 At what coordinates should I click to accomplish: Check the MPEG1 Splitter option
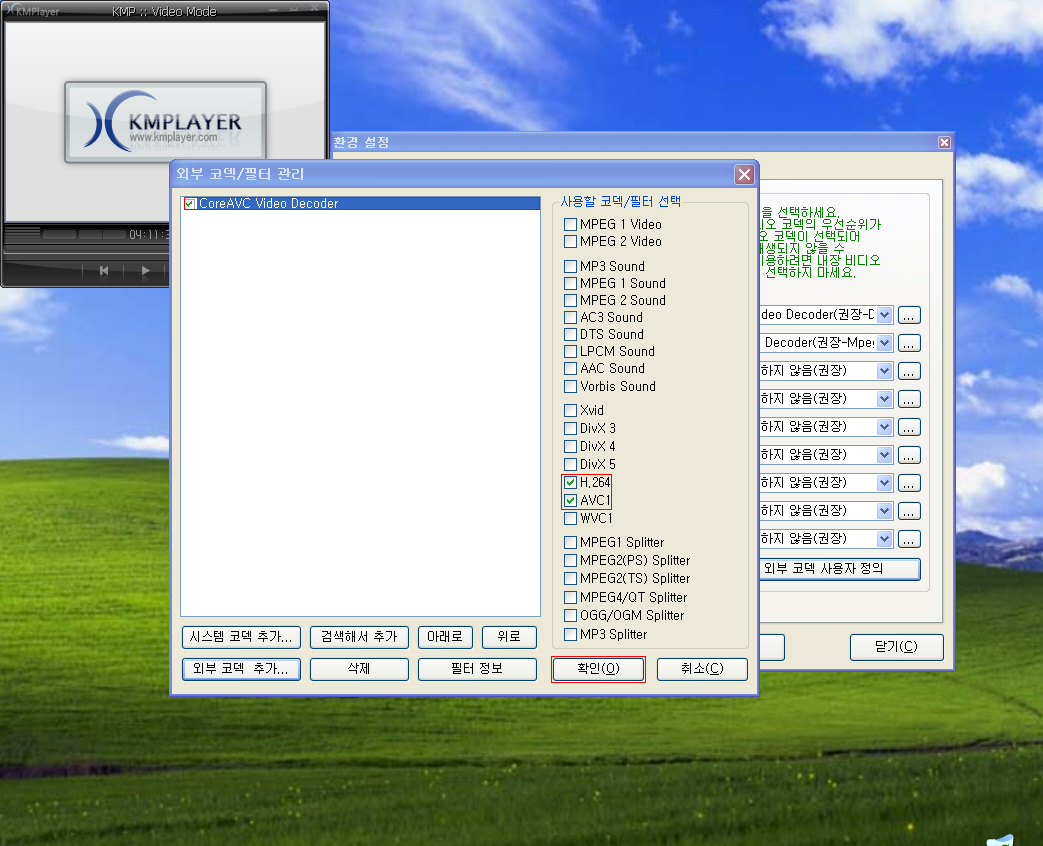point(570,542)
